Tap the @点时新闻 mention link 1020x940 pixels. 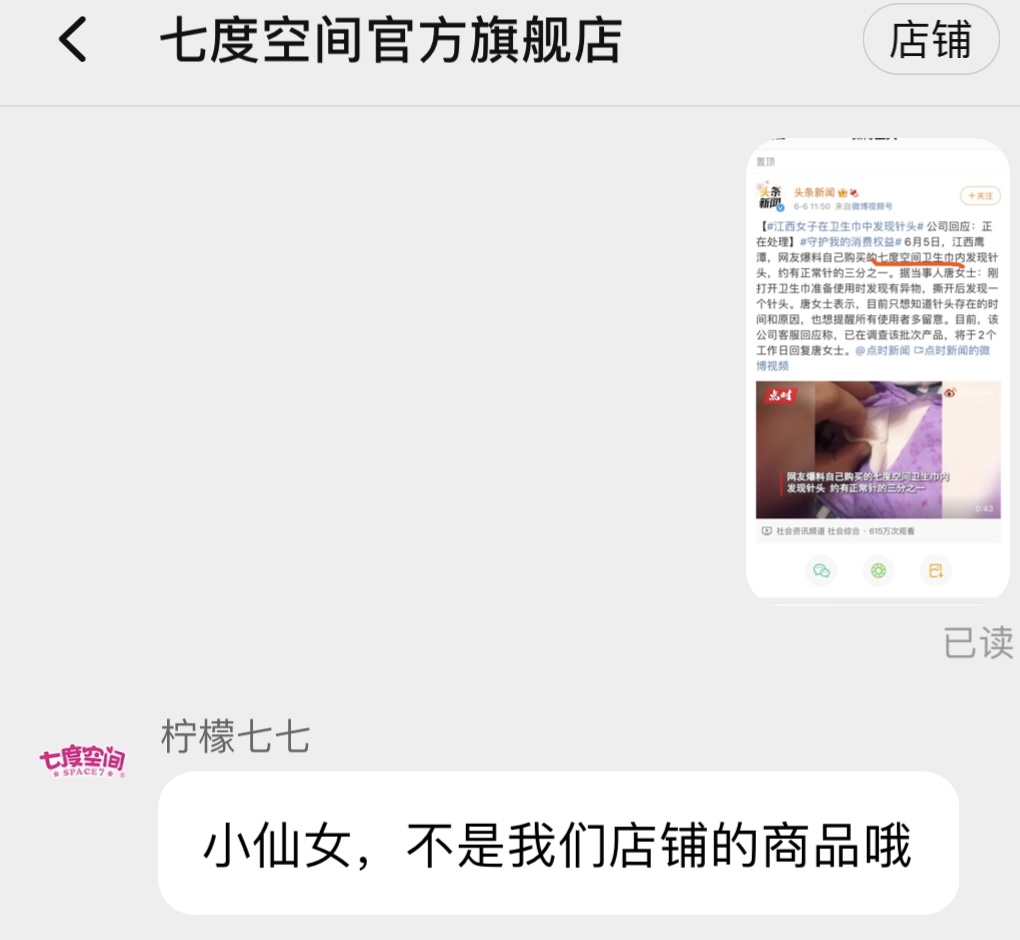coord(882,351)
